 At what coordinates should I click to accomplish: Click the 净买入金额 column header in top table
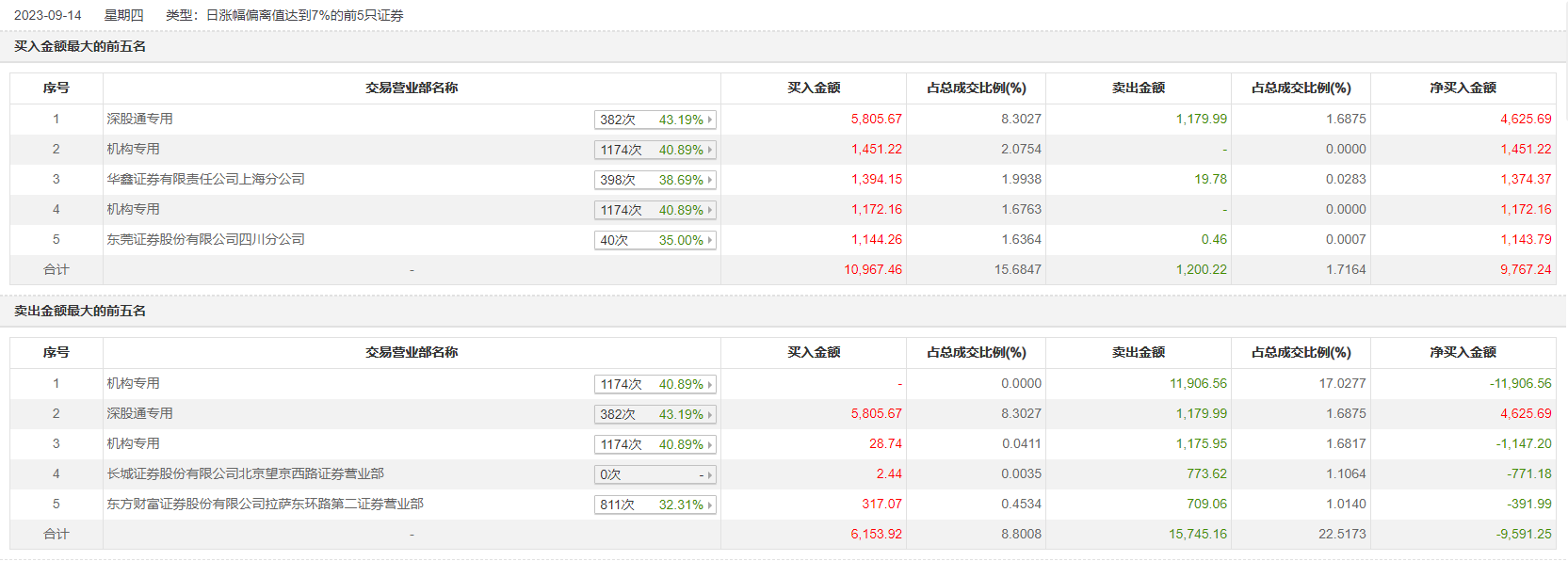1463,88
